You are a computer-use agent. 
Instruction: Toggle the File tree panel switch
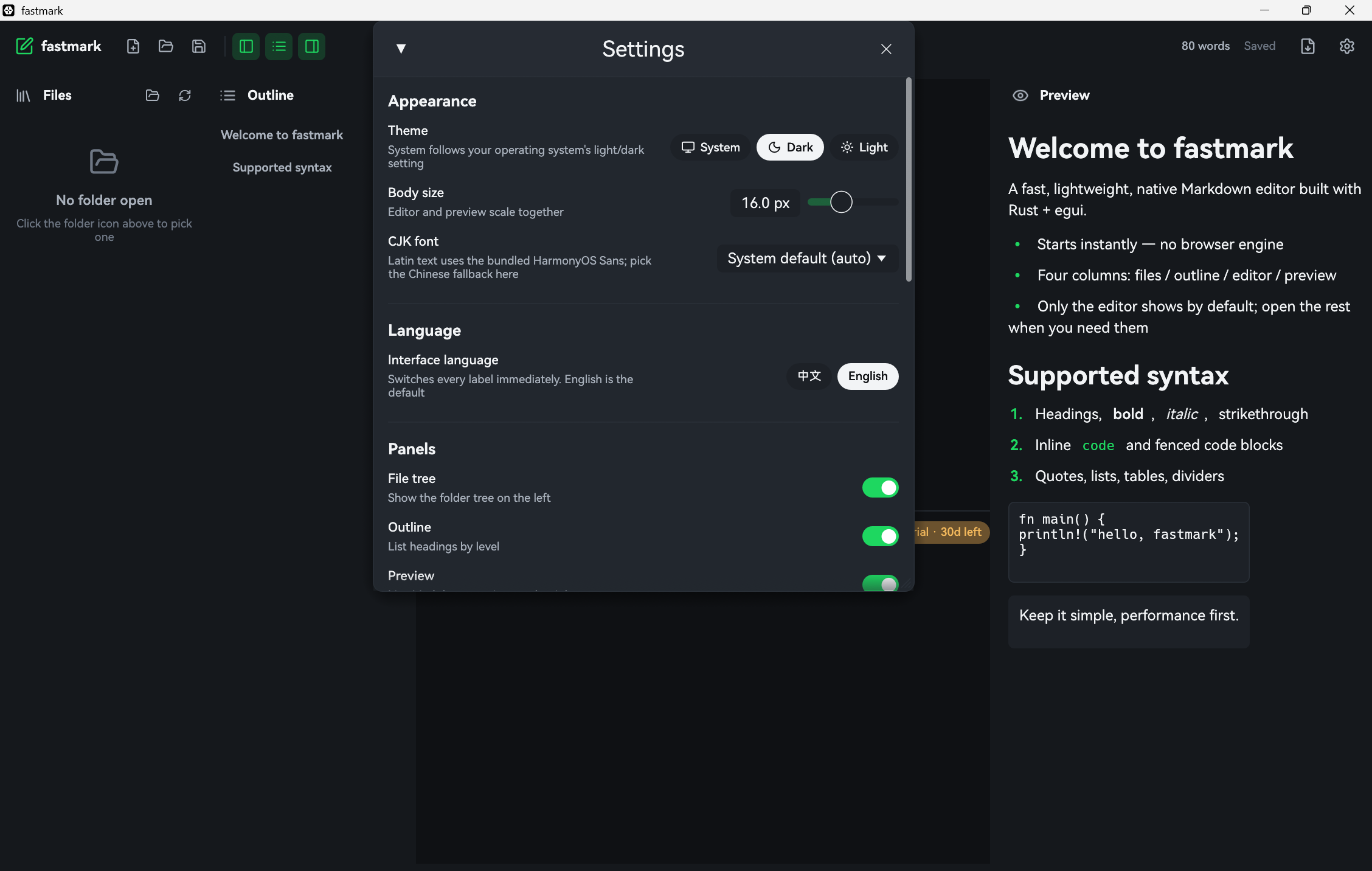click(x=880, y=488)
